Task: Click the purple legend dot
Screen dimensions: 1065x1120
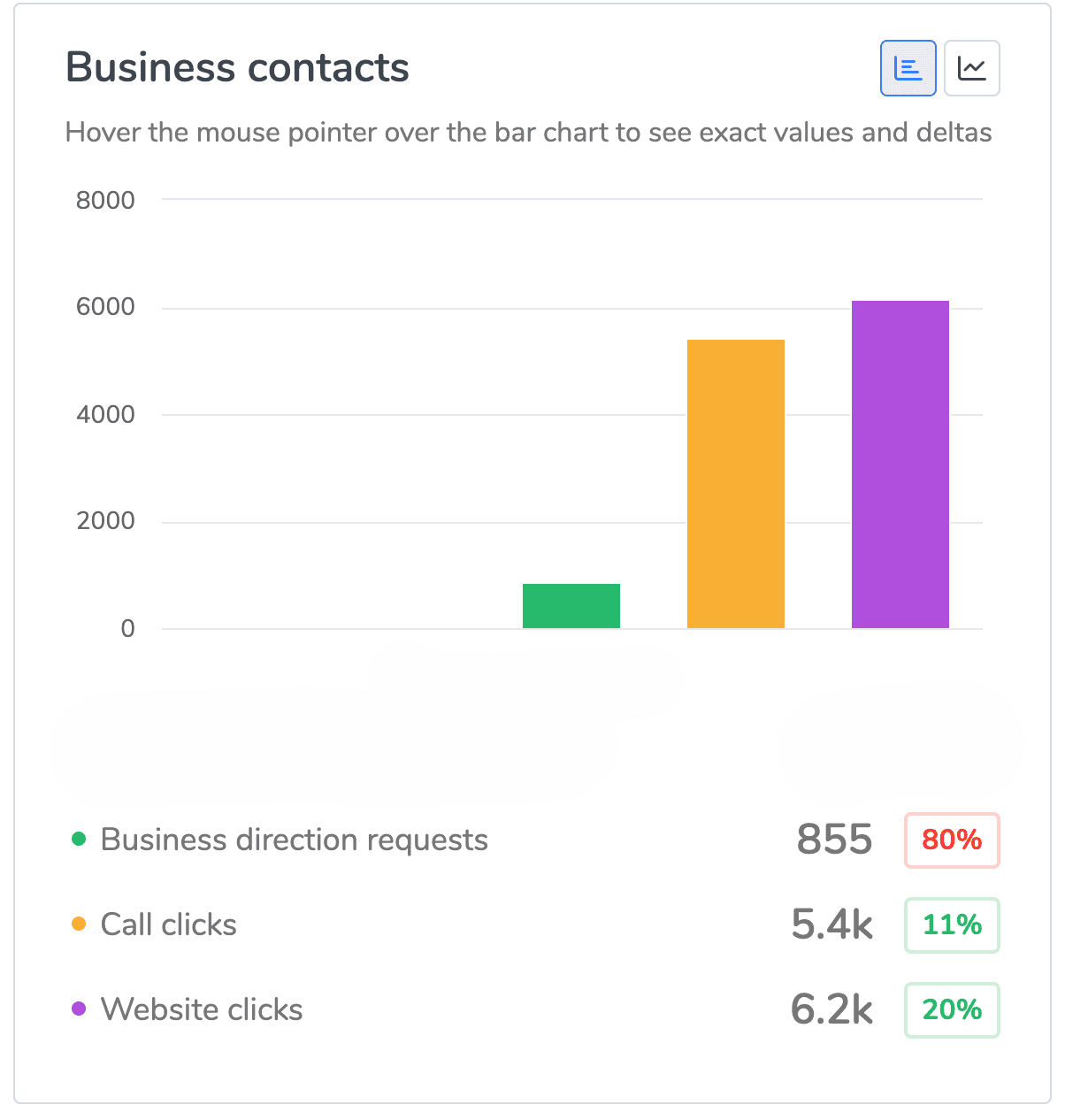Action: (x=79, y=1009)
